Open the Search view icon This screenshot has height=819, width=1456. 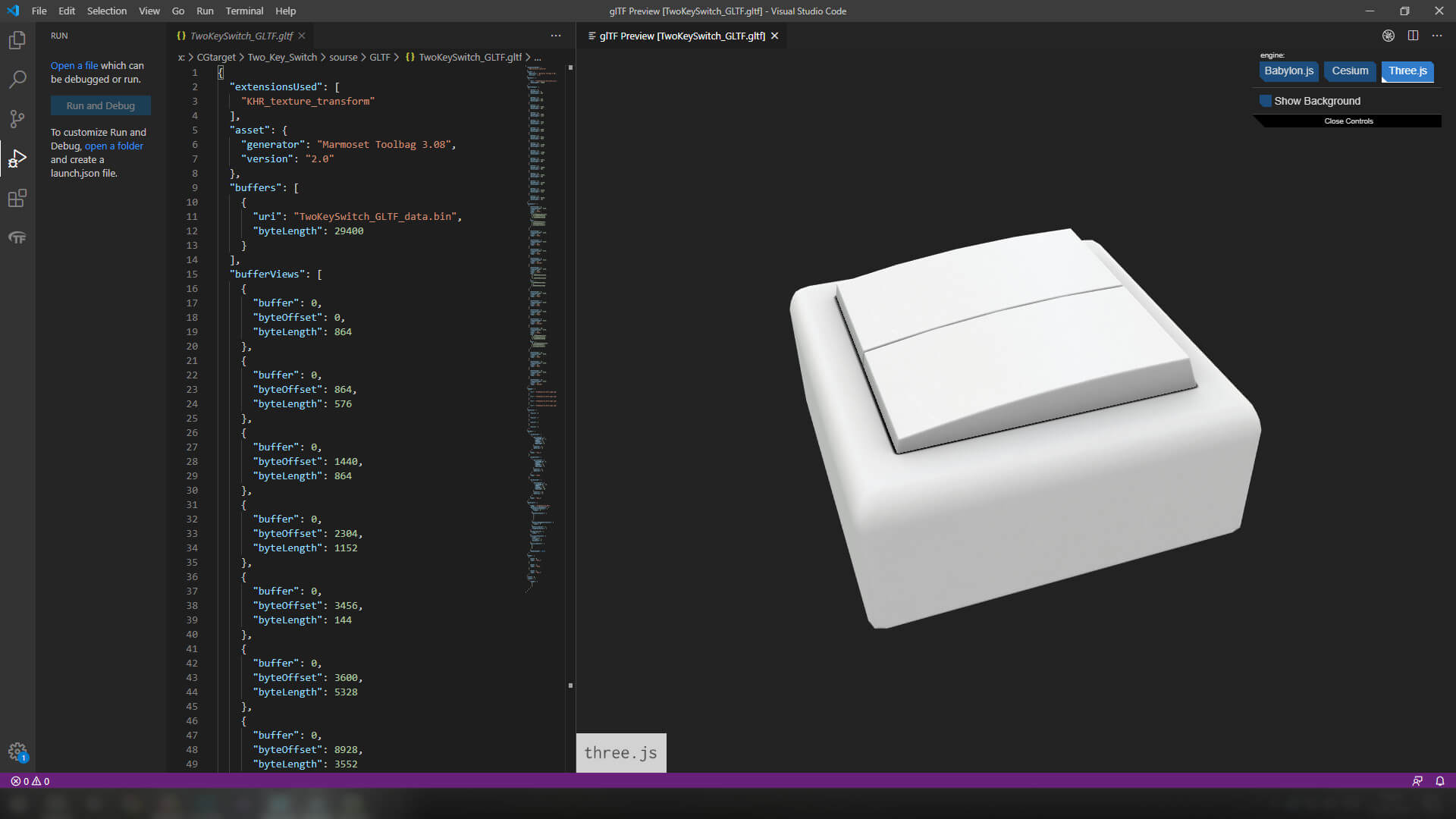pyautogui.click(x=17, y=80)
